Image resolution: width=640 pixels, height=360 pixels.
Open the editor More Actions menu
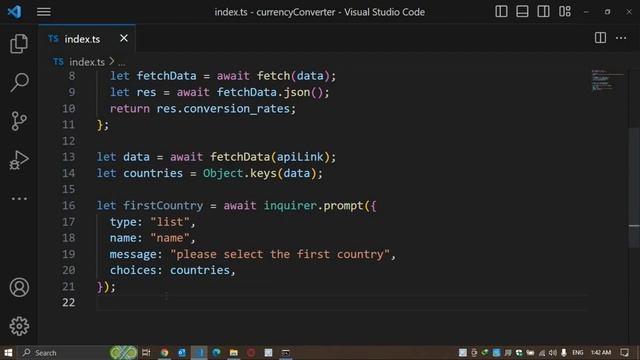tap(621, 38)
